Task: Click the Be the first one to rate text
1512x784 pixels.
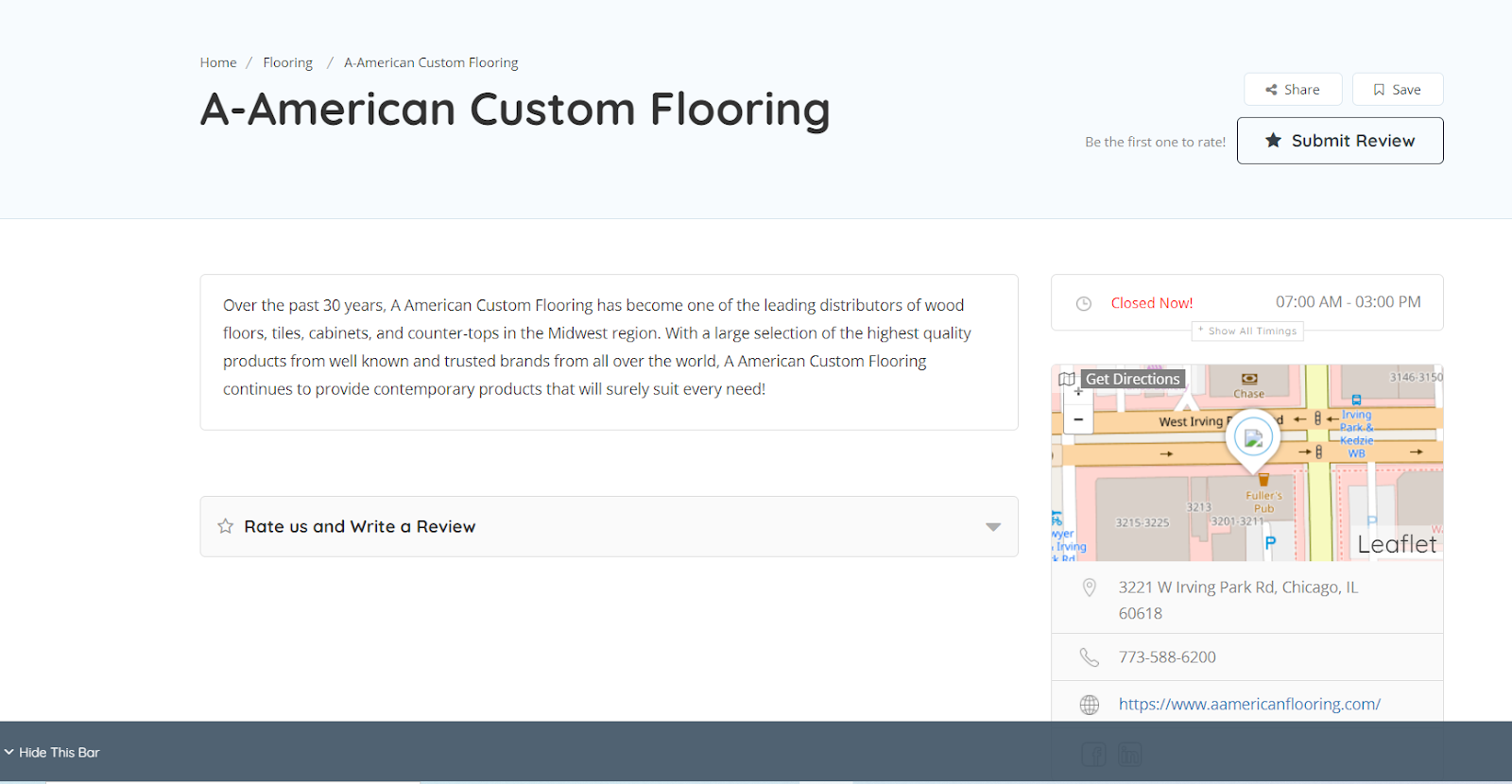Action: (1155, 142)
